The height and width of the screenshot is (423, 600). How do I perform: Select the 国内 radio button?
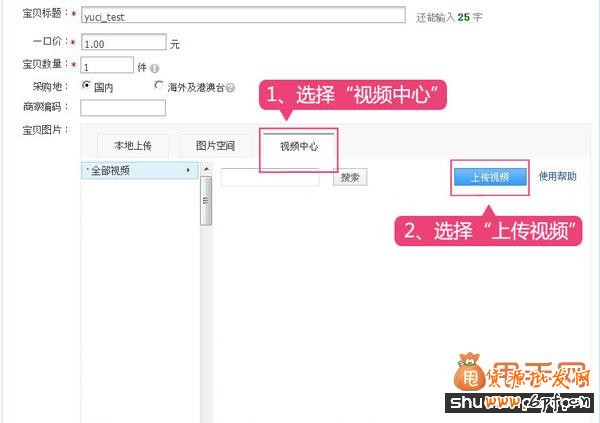[87, 86]
